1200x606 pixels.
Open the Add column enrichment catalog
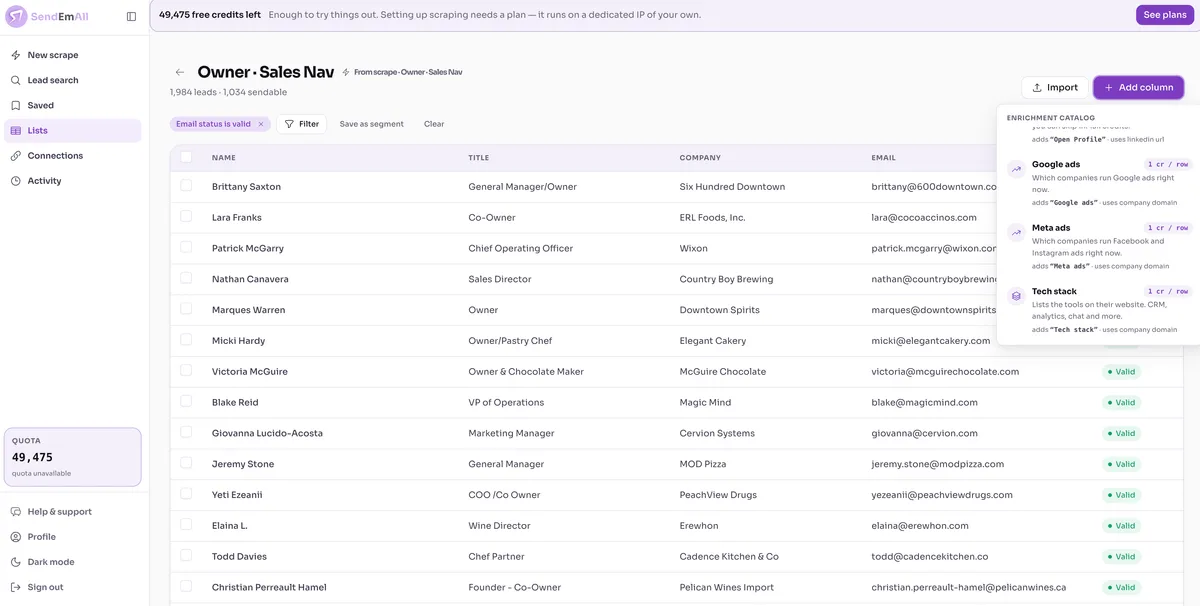click(1138, 87)
